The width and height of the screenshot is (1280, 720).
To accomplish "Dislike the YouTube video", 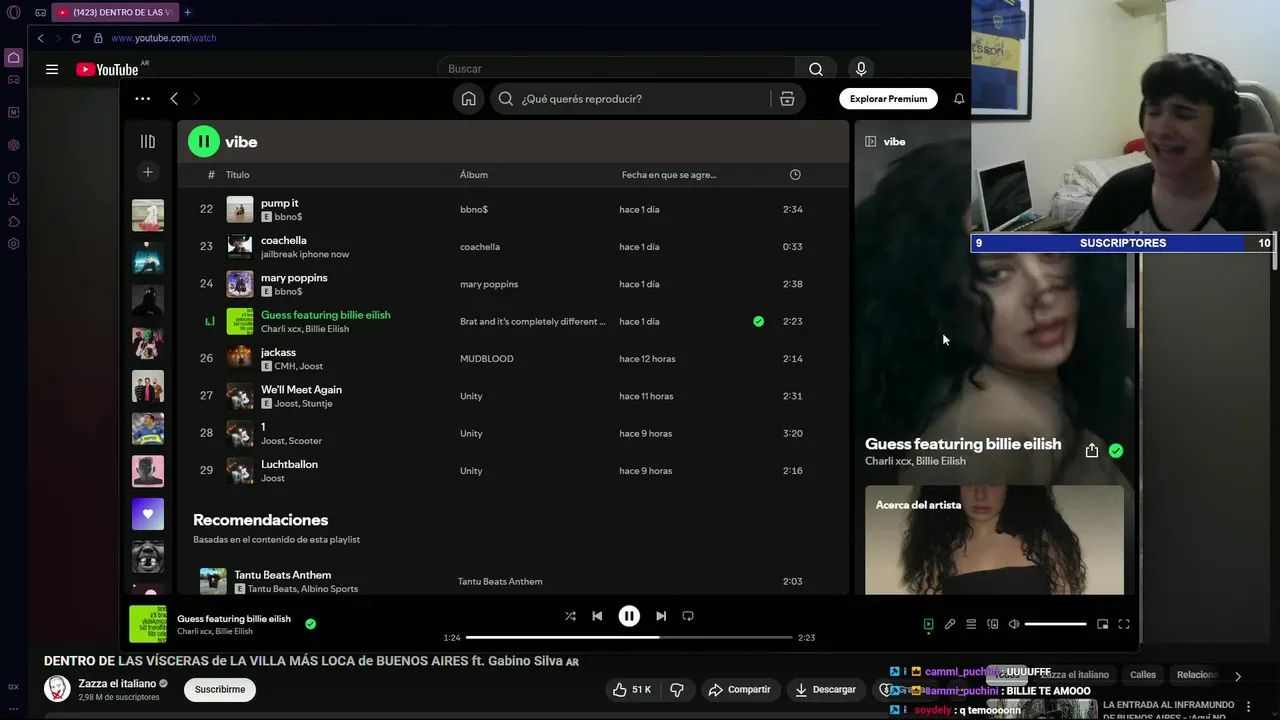I will [677, 689].
